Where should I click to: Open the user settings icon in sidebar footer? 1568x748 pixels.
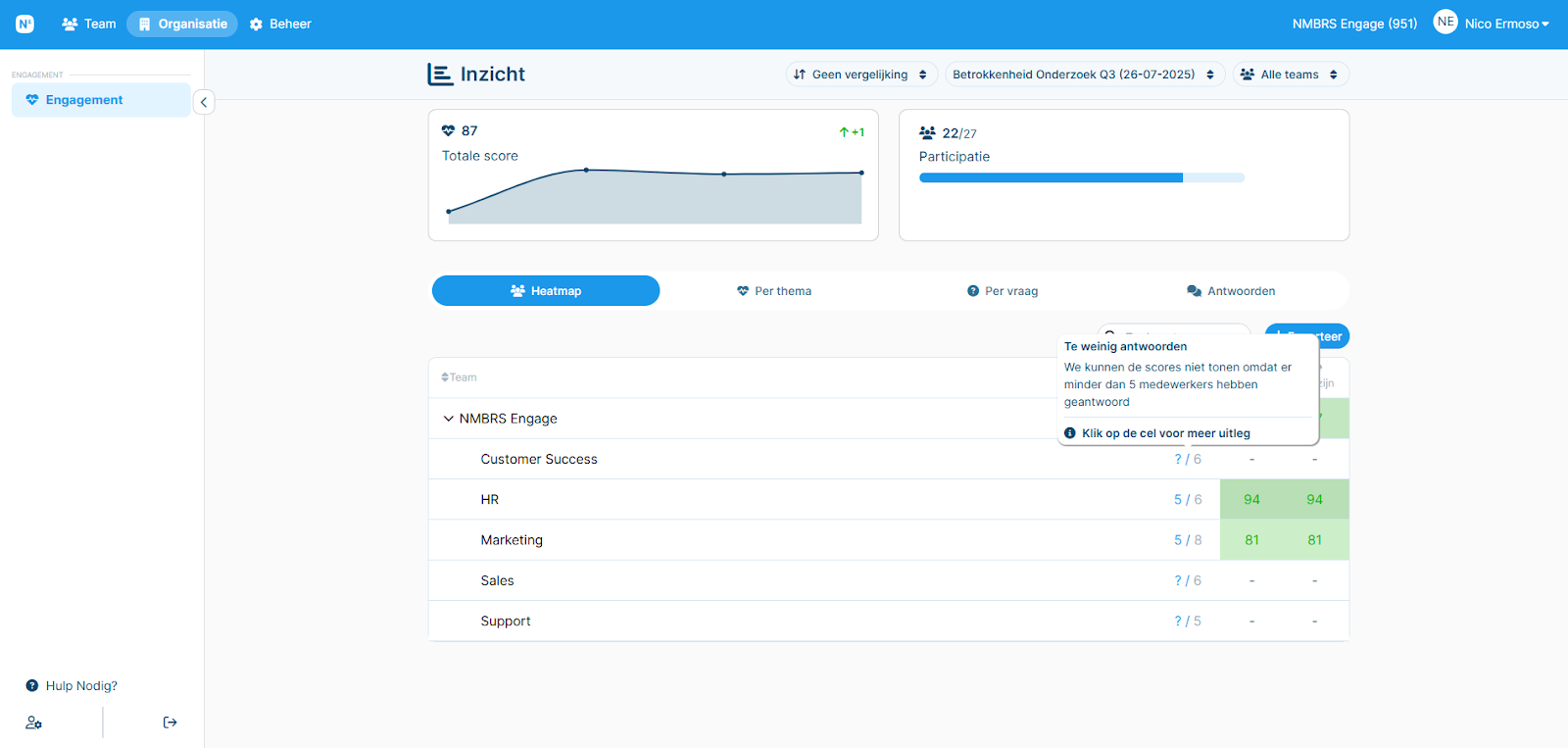pos(33,723)
